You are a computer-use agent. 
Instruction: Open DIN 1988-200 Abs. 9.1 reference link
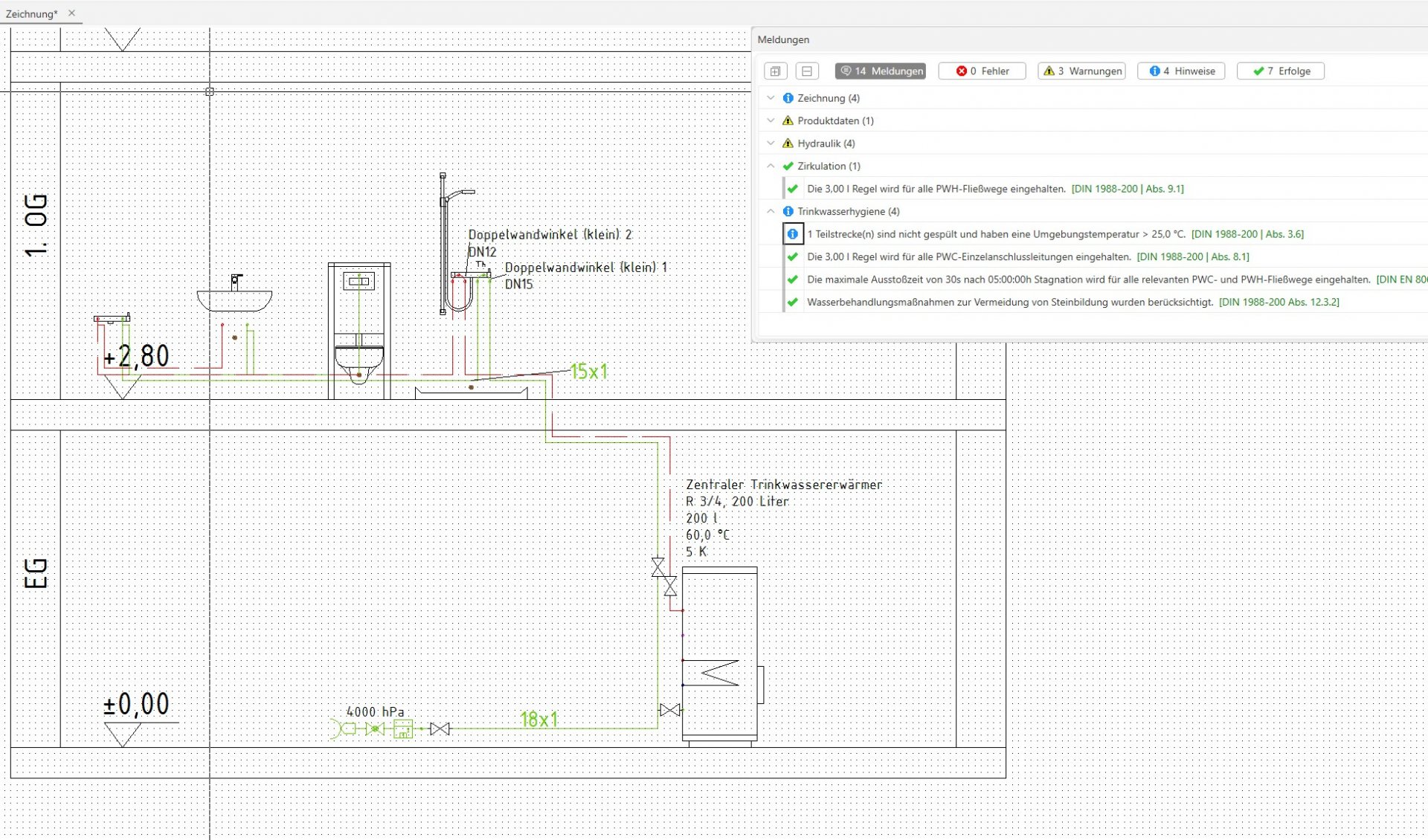tap(1127, 189)
